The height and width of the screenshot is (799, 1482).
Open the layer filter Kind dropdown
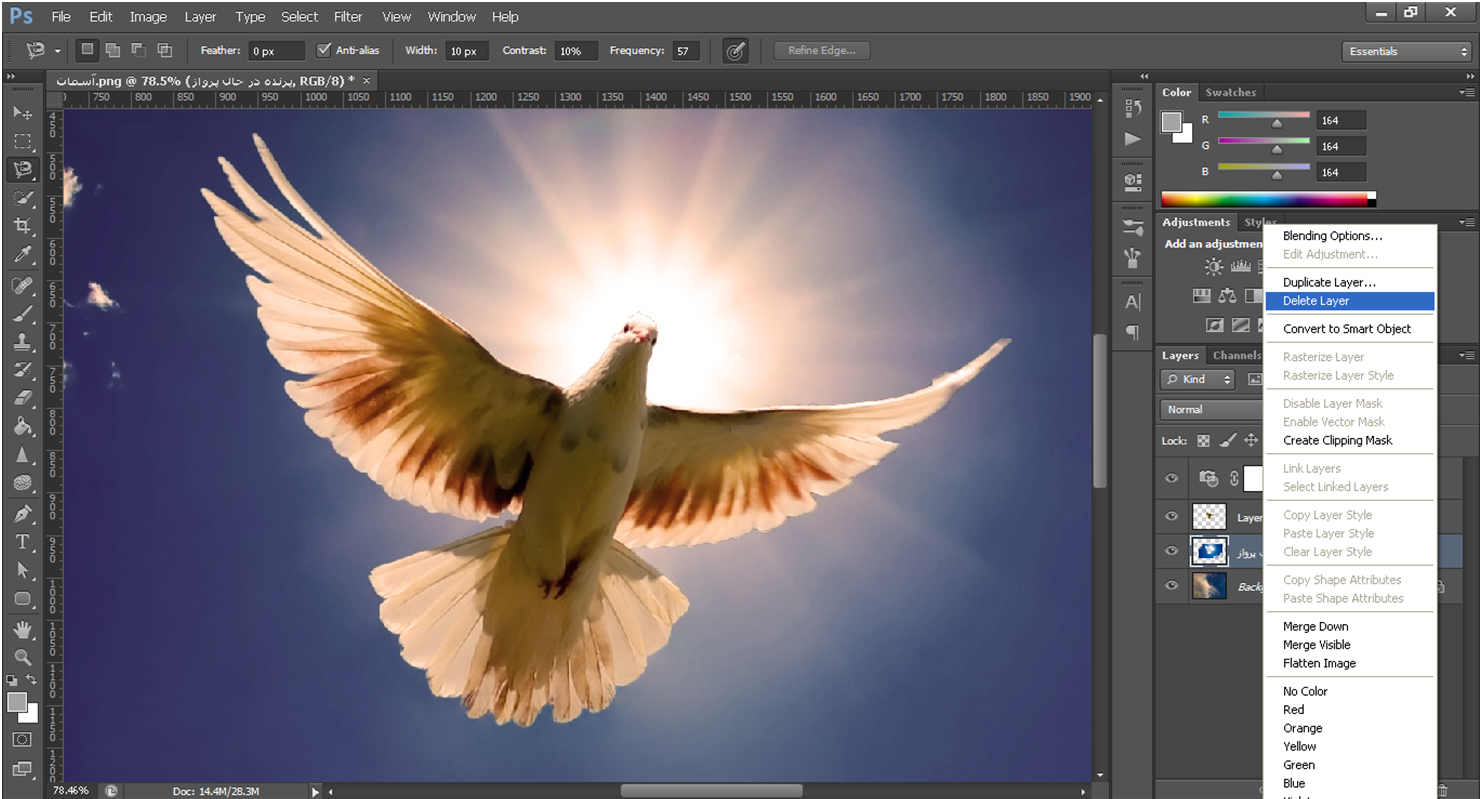point(1199,379)
